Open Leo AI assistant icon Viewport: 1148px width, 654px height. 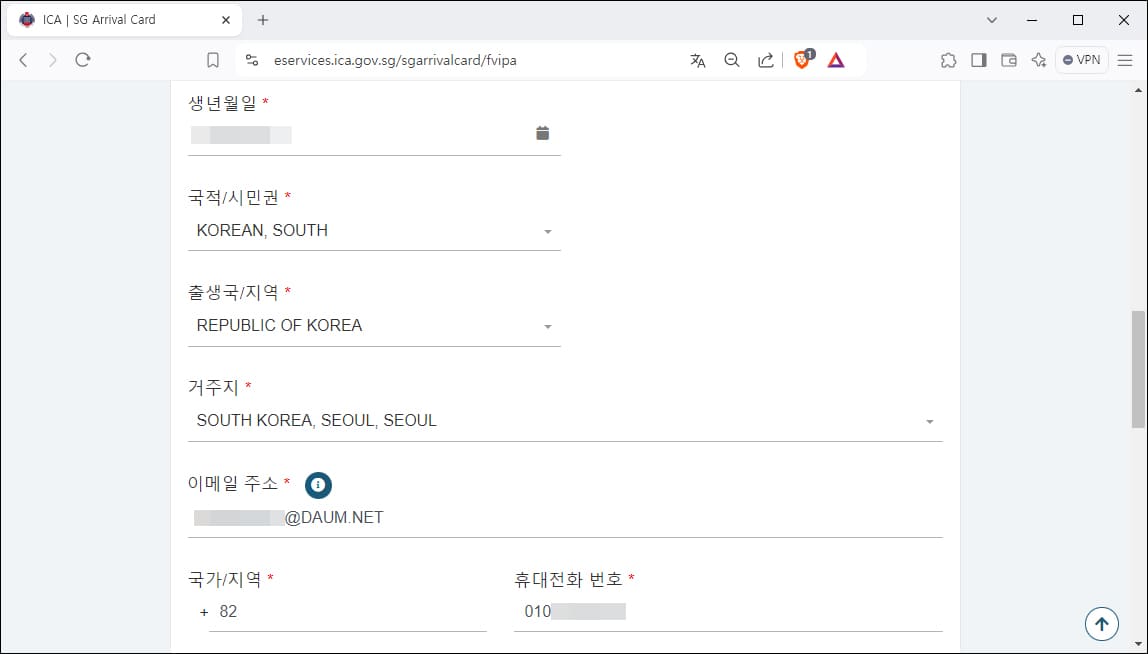[x=1038, y=60]
